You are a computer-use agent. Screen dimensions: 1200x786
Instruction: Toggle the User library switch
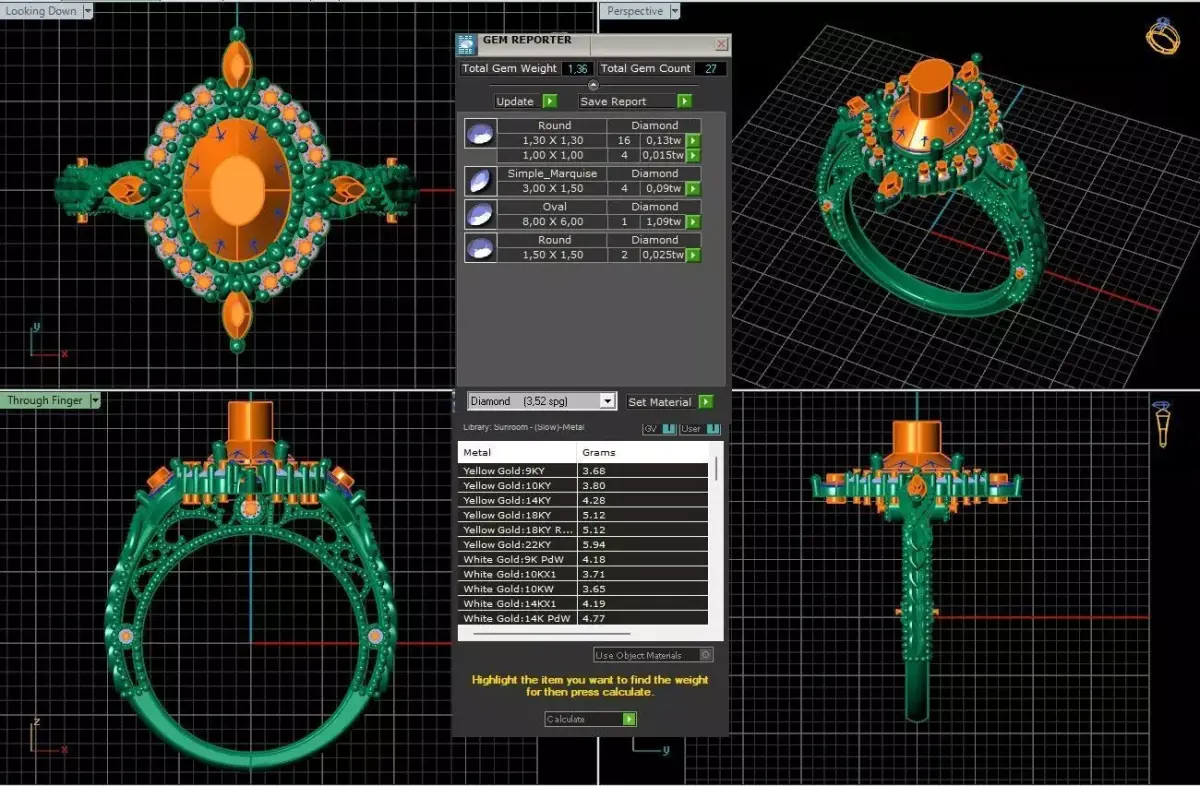700,429
